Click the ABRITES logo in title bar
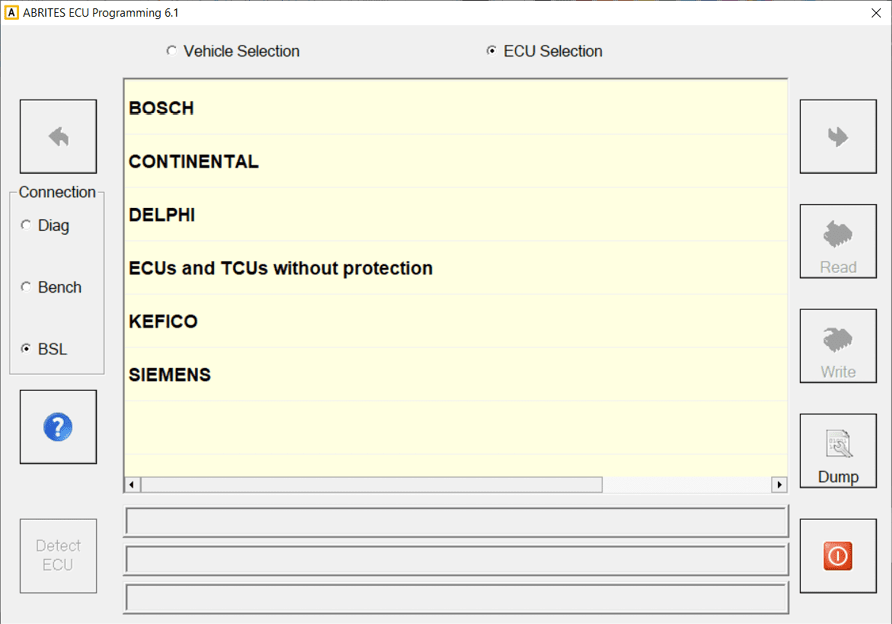Image resolution: width=892 pixels, height=624 pixels. pyautogui.click(x=12, y=13)
